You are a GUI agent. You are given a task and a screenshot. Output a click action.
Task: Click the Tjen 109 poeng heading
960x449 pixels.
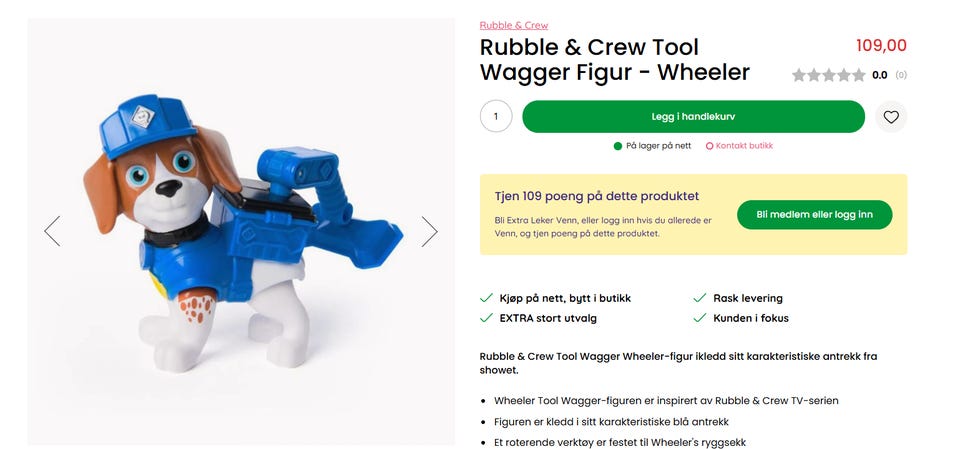597,196
